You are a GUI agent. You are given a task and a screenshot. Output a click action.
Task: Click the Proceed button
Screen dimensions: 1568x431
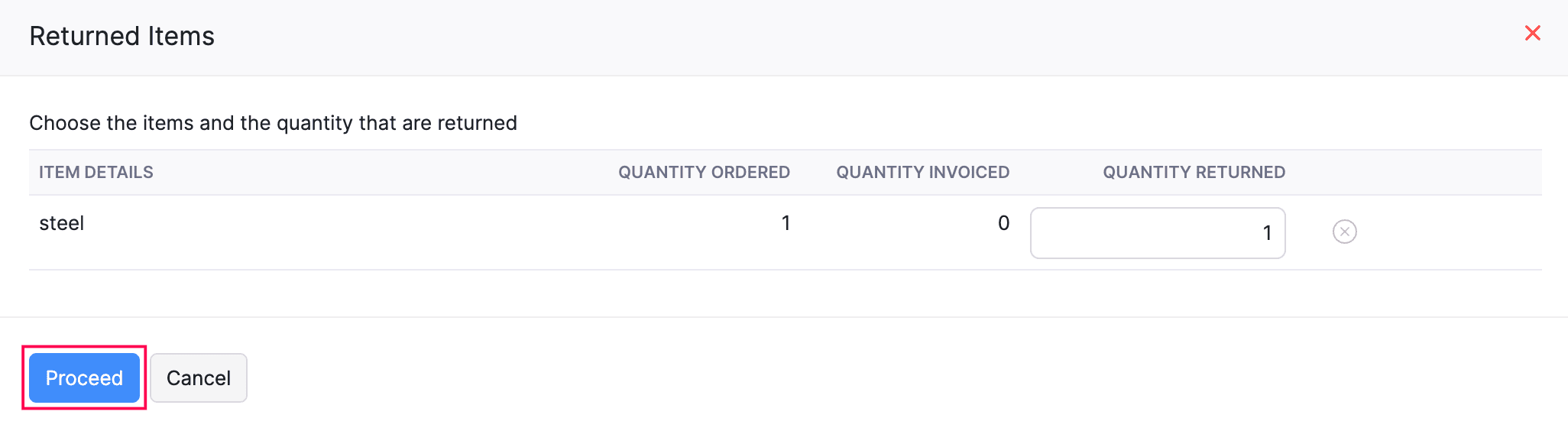(x=84, y=378)
